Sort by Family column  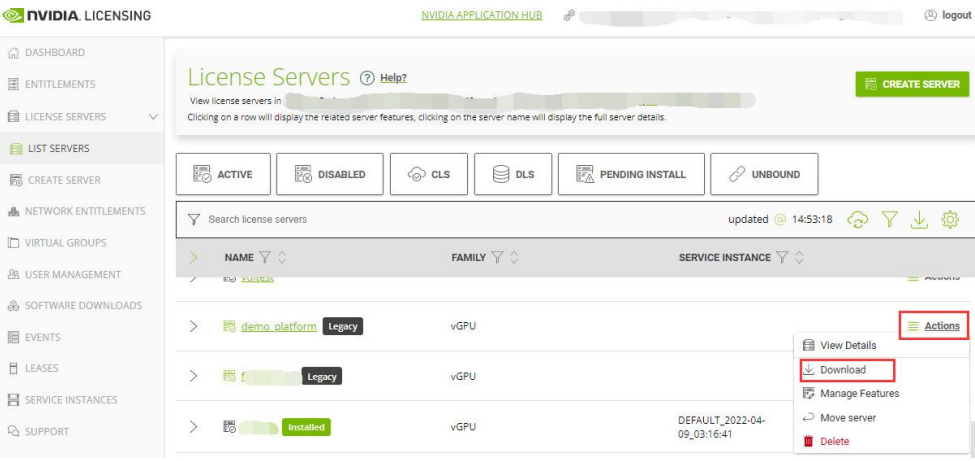tap(513, 257)
